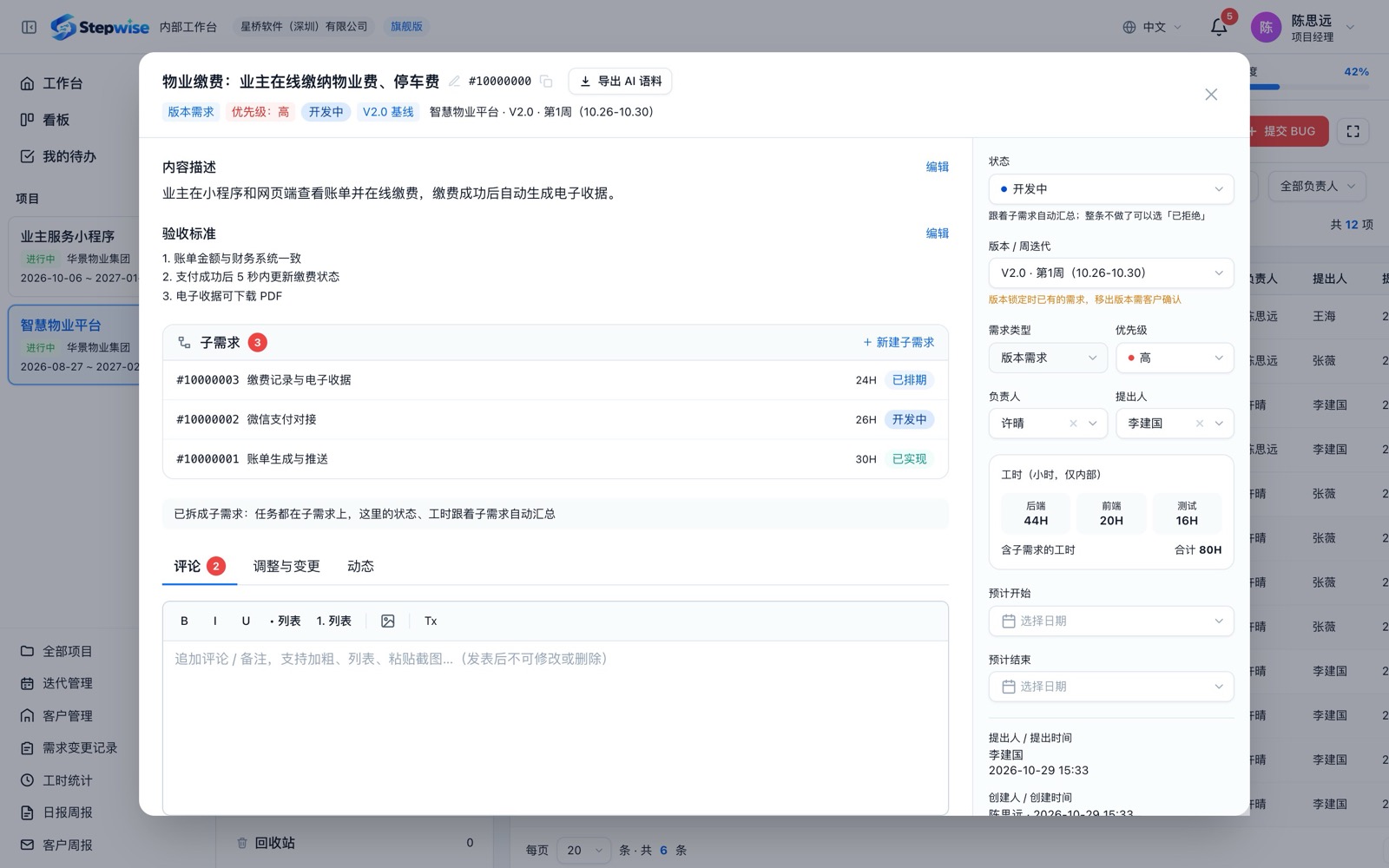Click 导出 AI 语料 button
1389x868 pixels.
(620, 81)
